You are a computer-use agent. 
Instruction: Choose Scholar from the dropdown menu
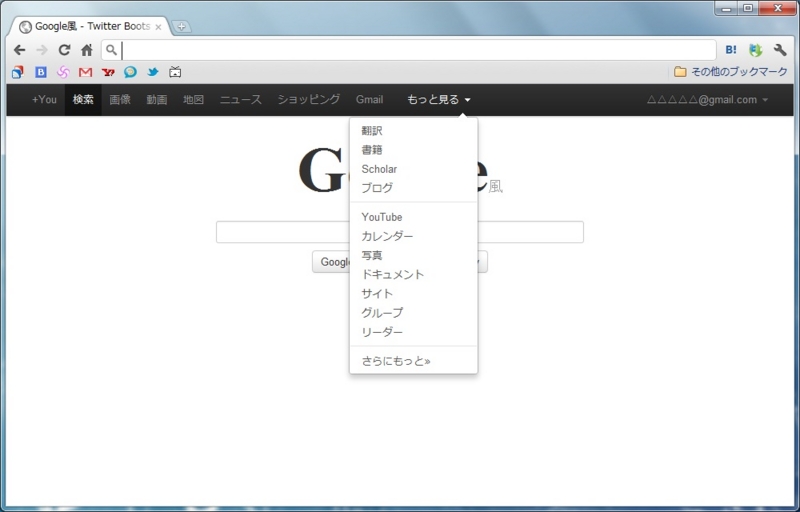point(379,169)
